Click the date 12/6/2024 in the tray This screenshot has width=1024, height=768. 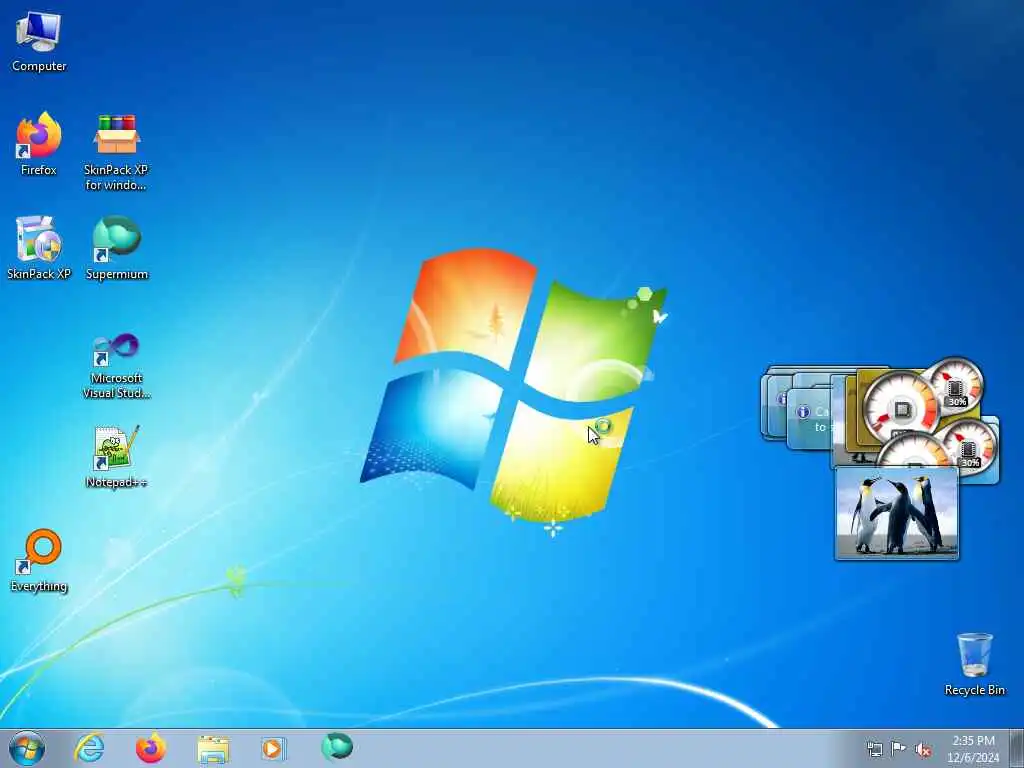(x=973, y=758)
